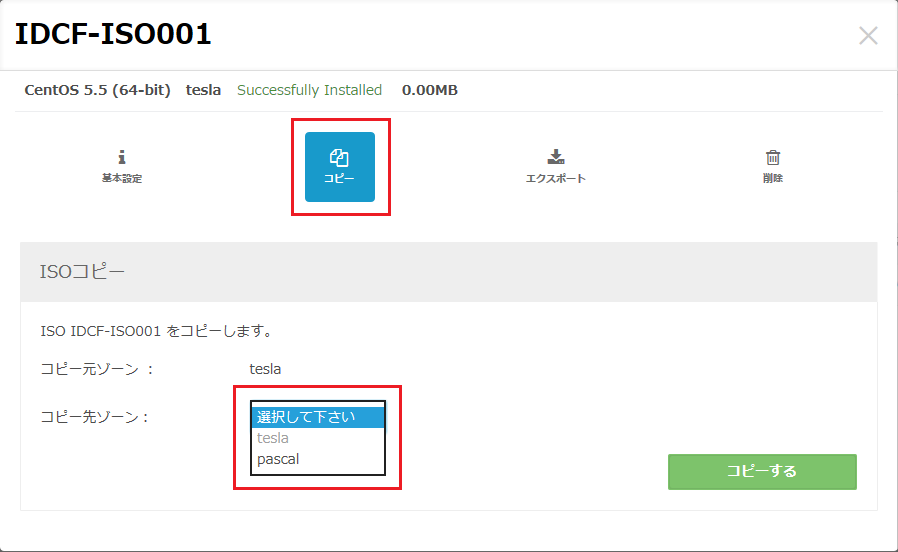Image resolution: width=898 pixels, height=552 pixels.
Task: Close the IDCF-ISO001 dialog with the X
Action: pos(868,36)
